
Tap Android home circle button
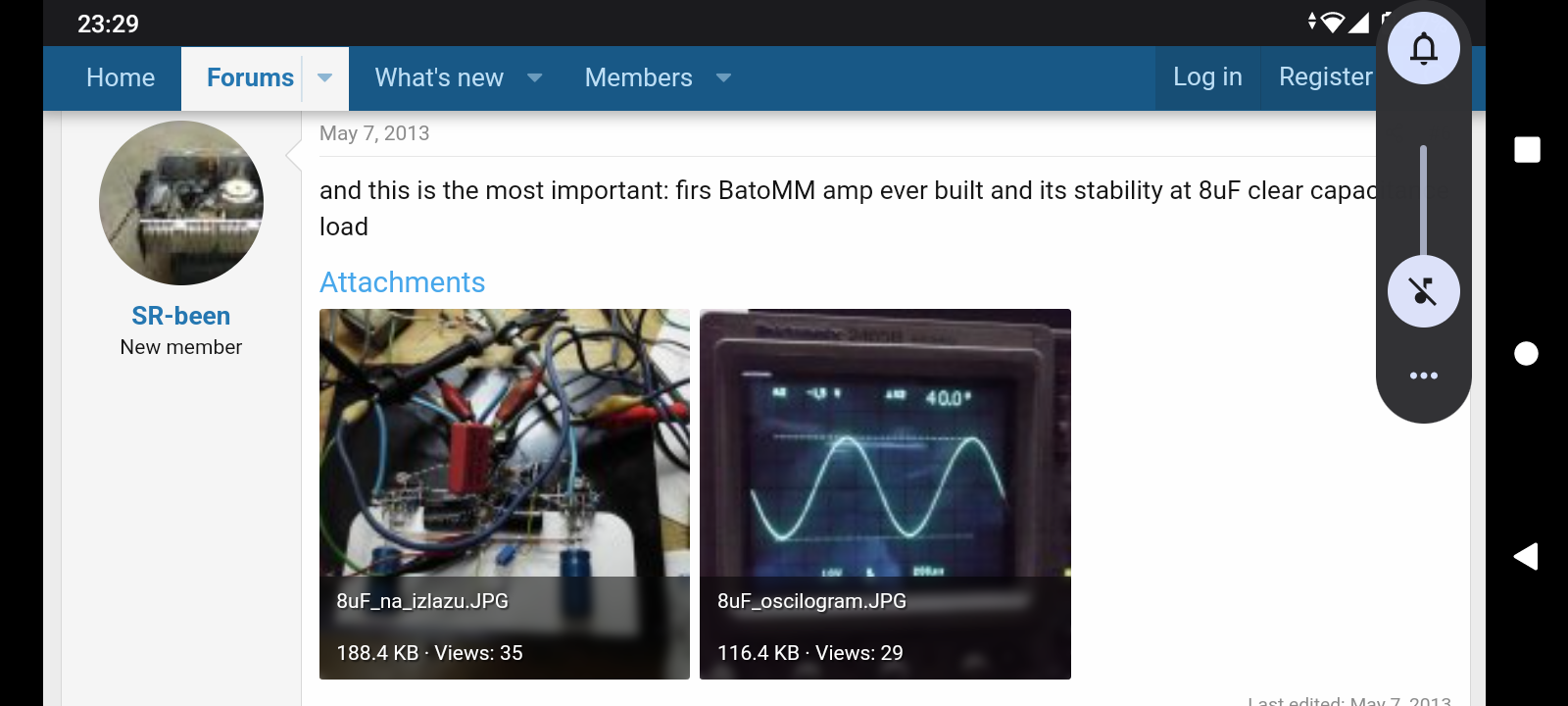coord(1527,353)
